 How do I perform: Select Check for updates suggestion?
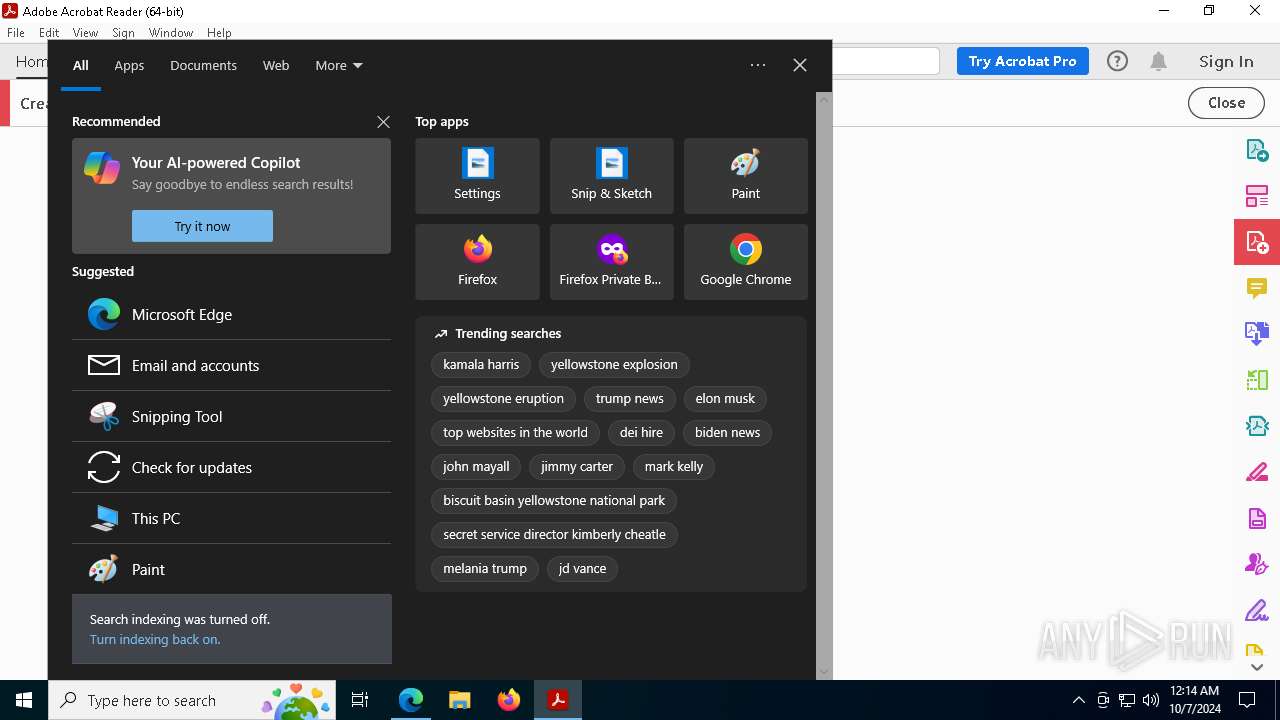click(231, 467)
